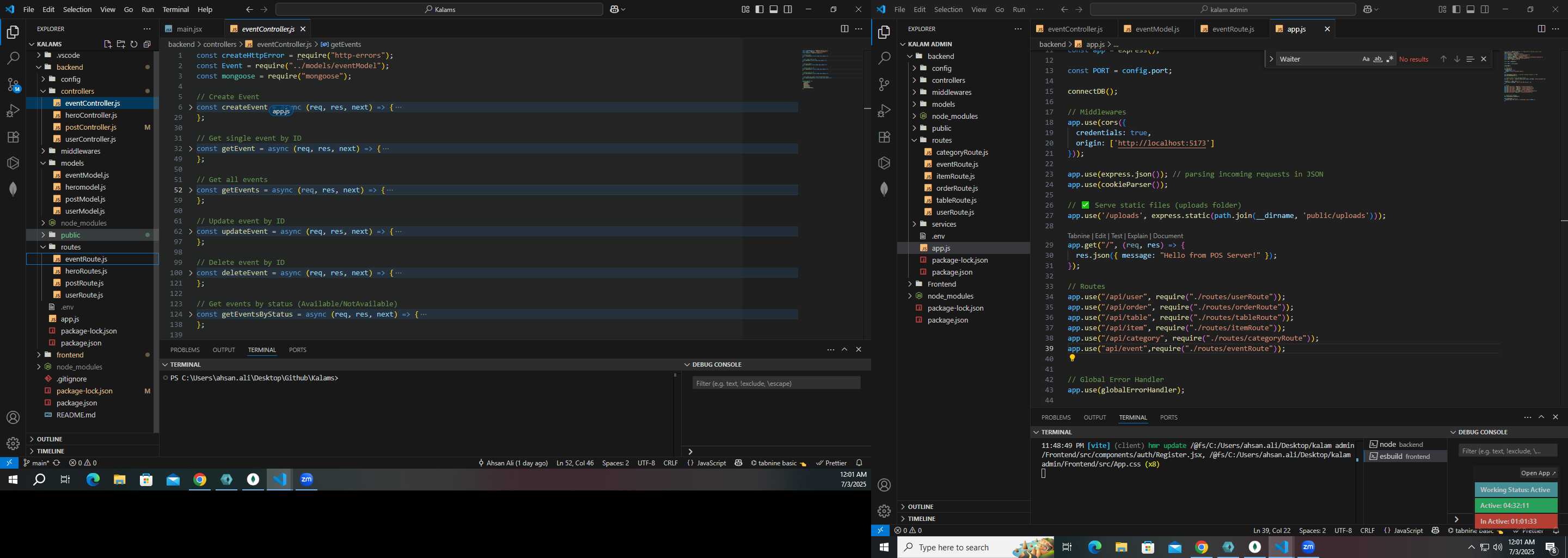The width and height of the screenshot is (1568, 558).
Task: Click New Folder icon in KALAMS explorer
Action: coord(120,44)
